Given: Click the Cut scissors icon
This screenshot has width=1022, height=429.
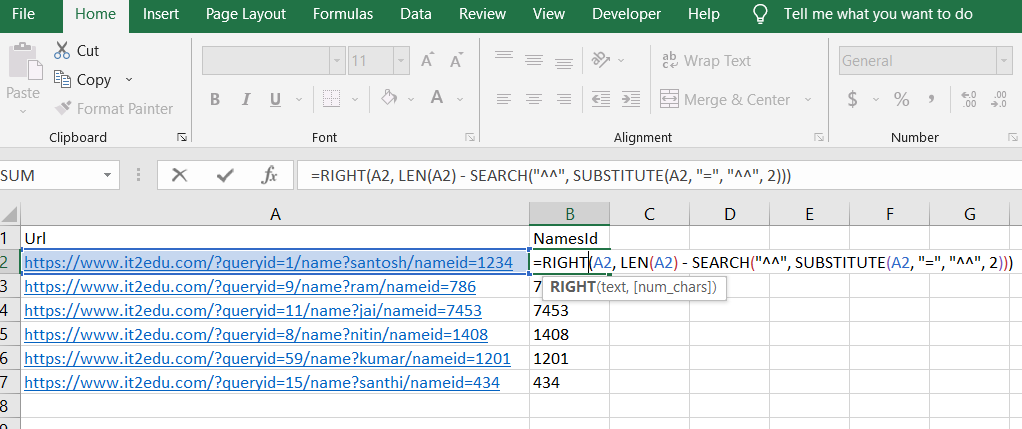Looking at the screenshot, I should click(62, 50).
